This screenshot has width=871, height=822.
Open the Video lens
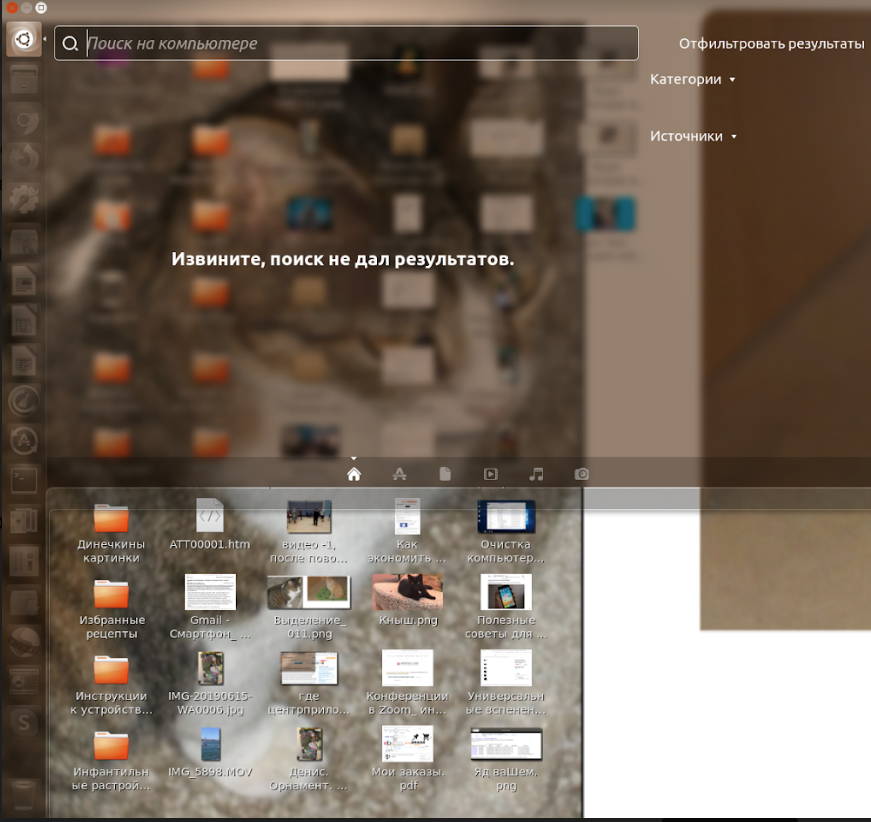pos(490,474)
